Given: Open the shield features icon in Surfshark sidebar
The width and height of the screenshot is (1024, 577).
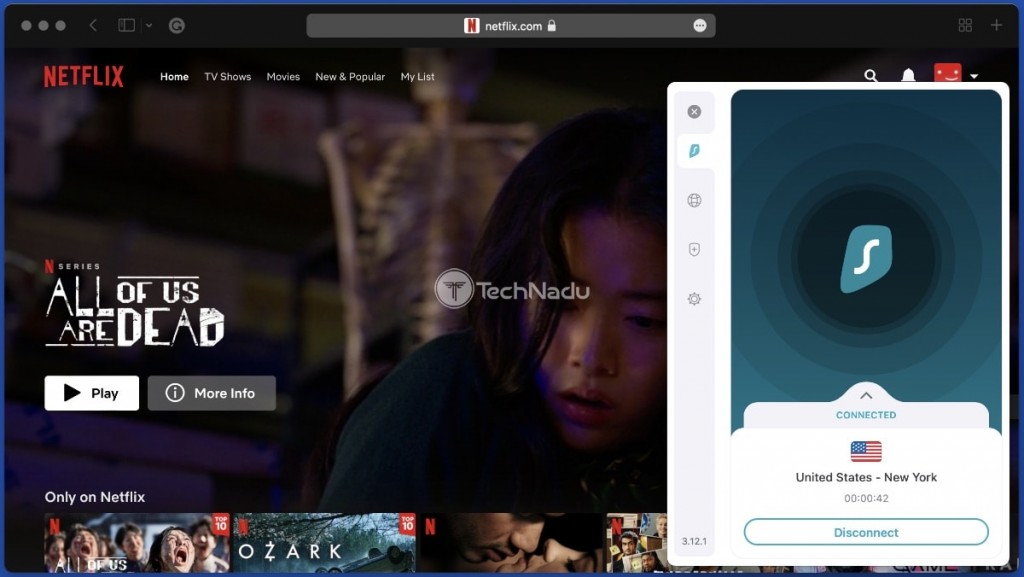Looking at the screenshot, I should click(694, 249).
